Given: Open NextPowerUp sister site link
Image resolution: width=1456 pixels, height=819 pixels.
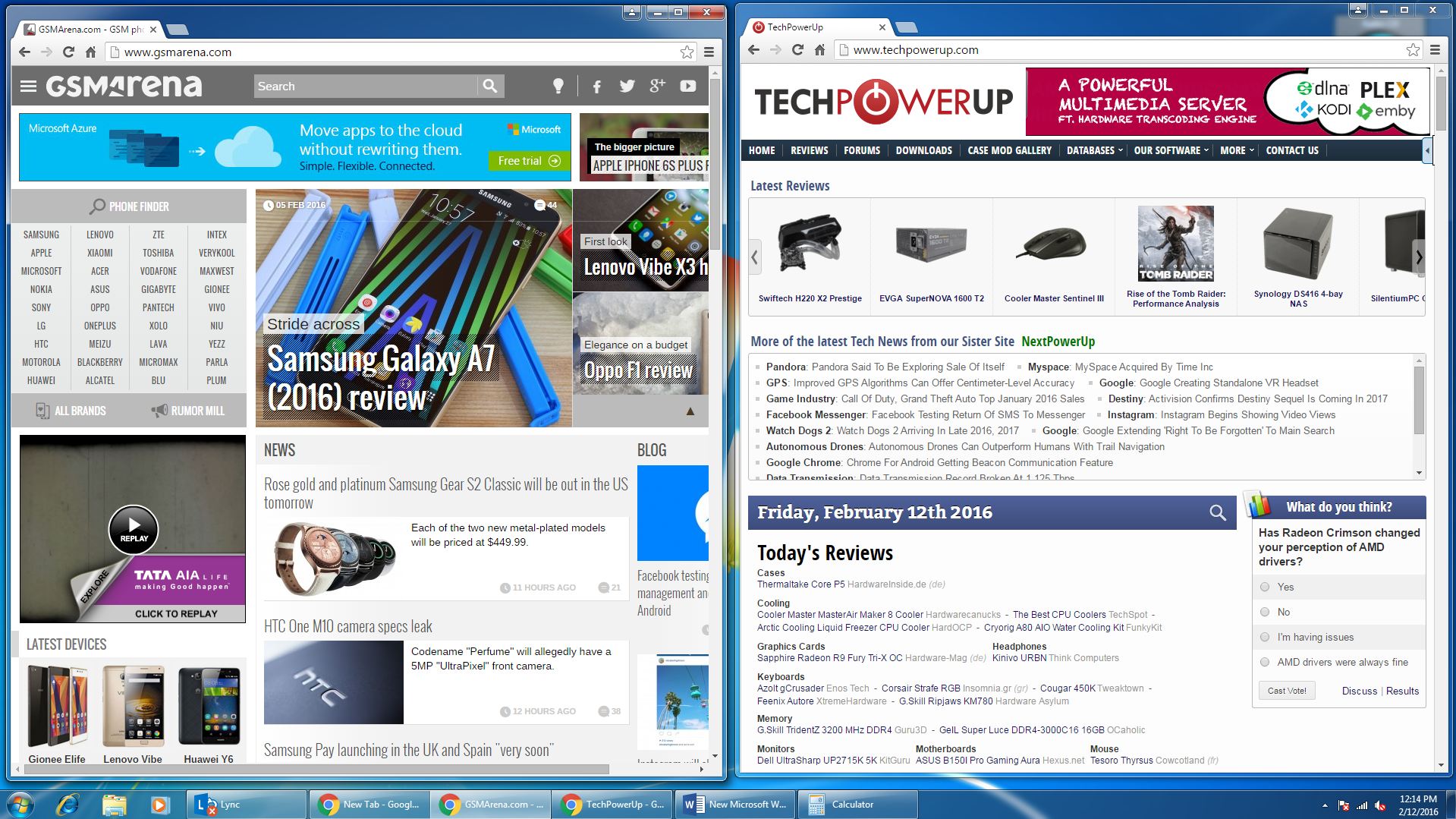Looking at the screenshot, I should (1058, 342).
